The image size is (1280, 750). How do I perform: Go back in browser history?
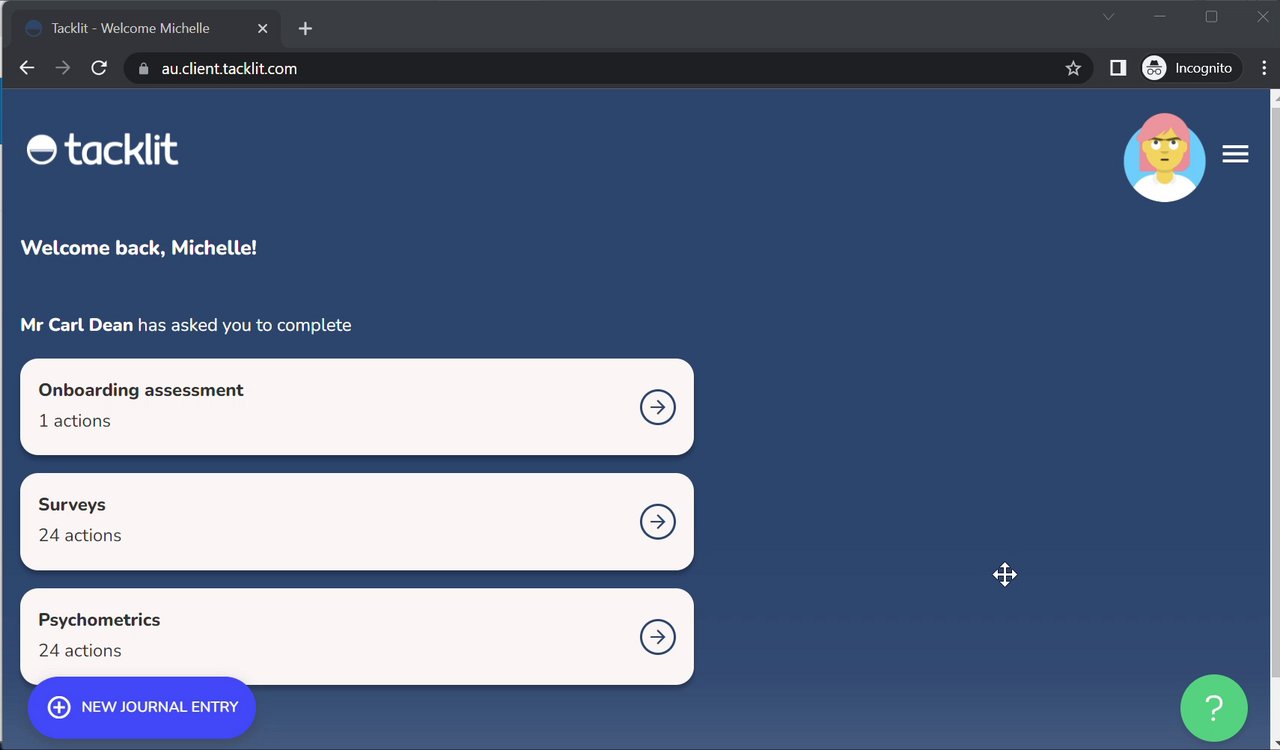point(27,68)
